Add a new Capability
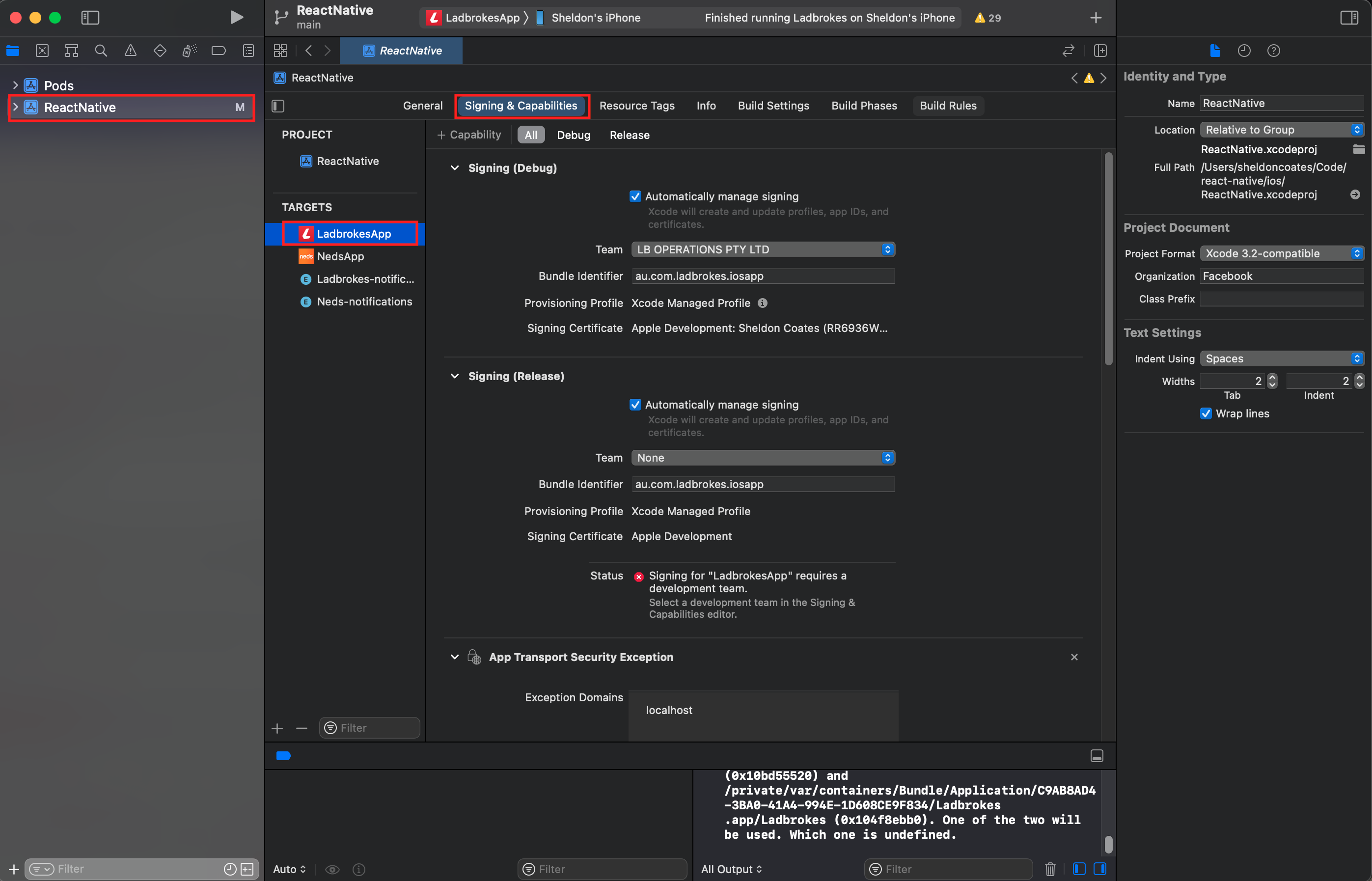 pos(469,135)
